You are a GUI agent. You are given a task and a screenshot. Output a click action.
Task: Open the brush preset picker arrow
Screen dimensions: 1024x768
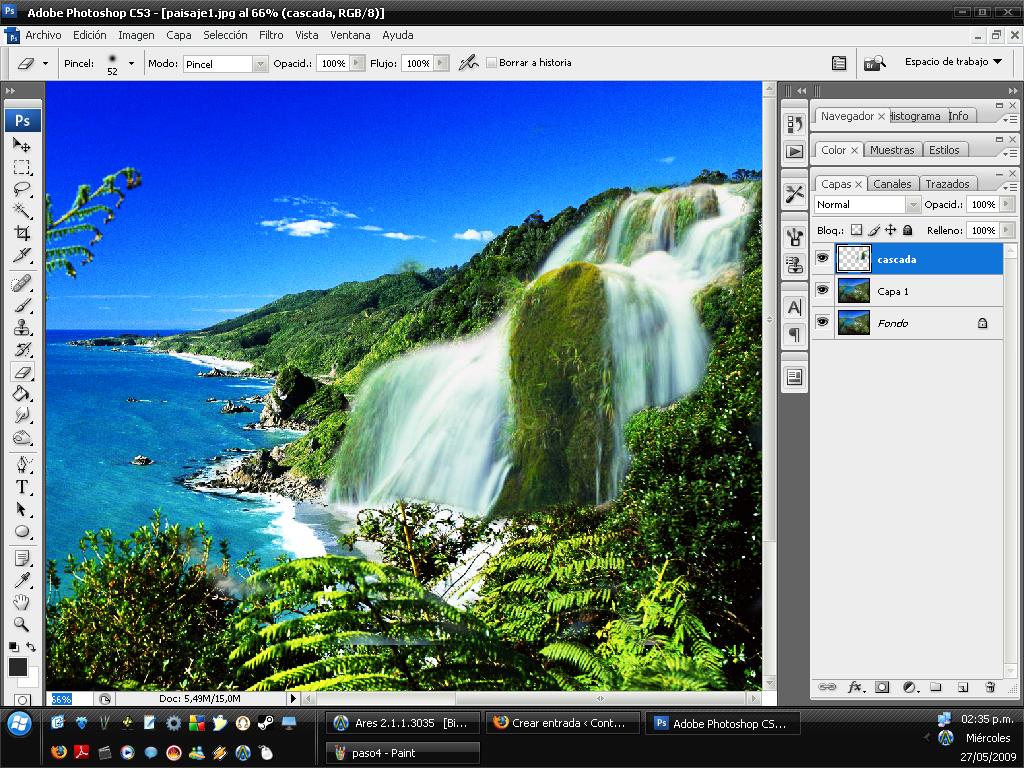pos(131,63)
